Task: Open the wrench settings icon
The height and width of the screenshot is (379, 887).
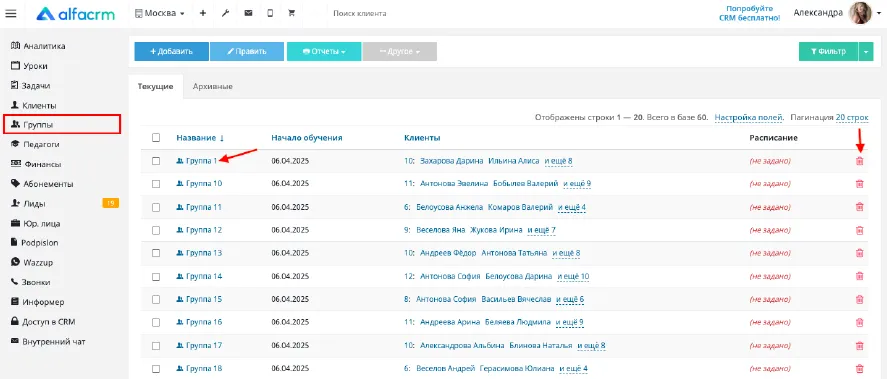Action: pyautogui.click(x=225, y=14)
